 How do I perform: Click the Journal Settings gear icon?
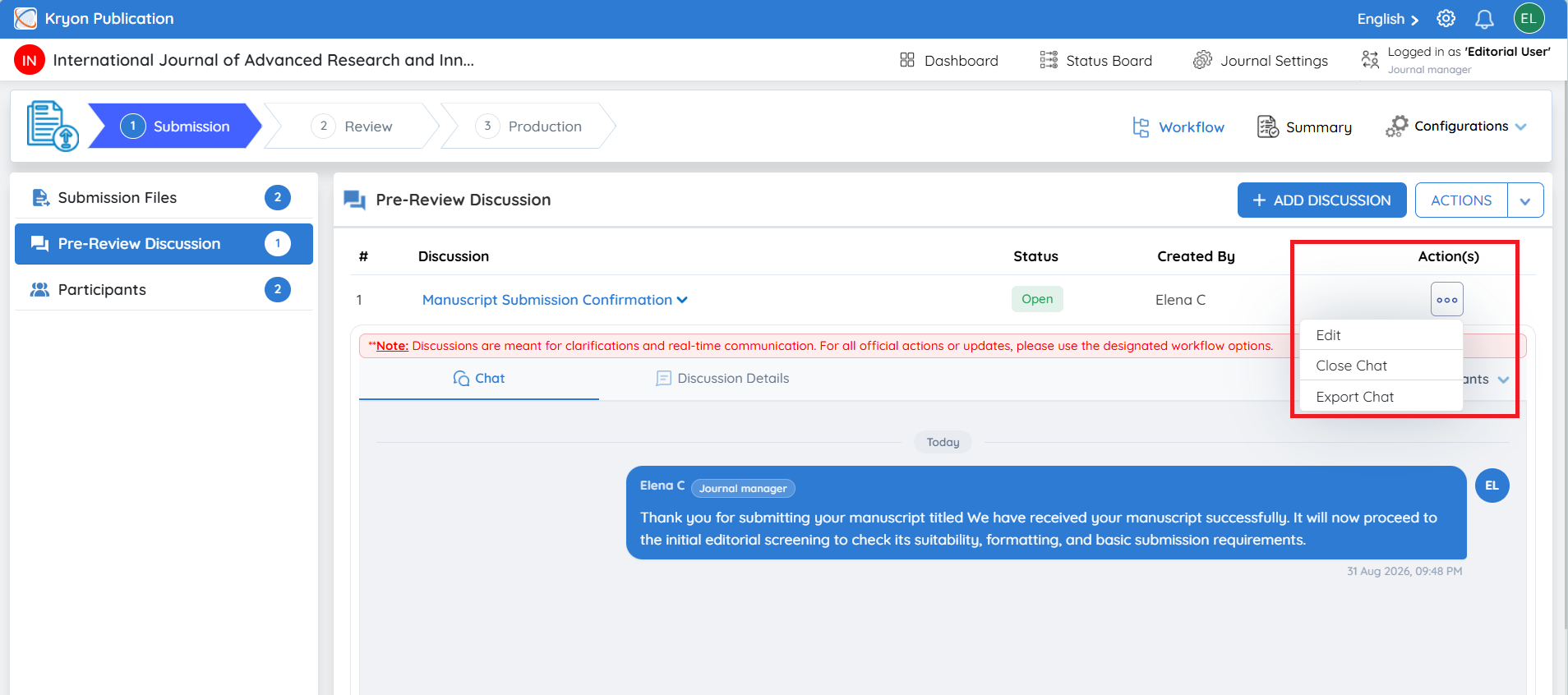[x=1202, y=60]
